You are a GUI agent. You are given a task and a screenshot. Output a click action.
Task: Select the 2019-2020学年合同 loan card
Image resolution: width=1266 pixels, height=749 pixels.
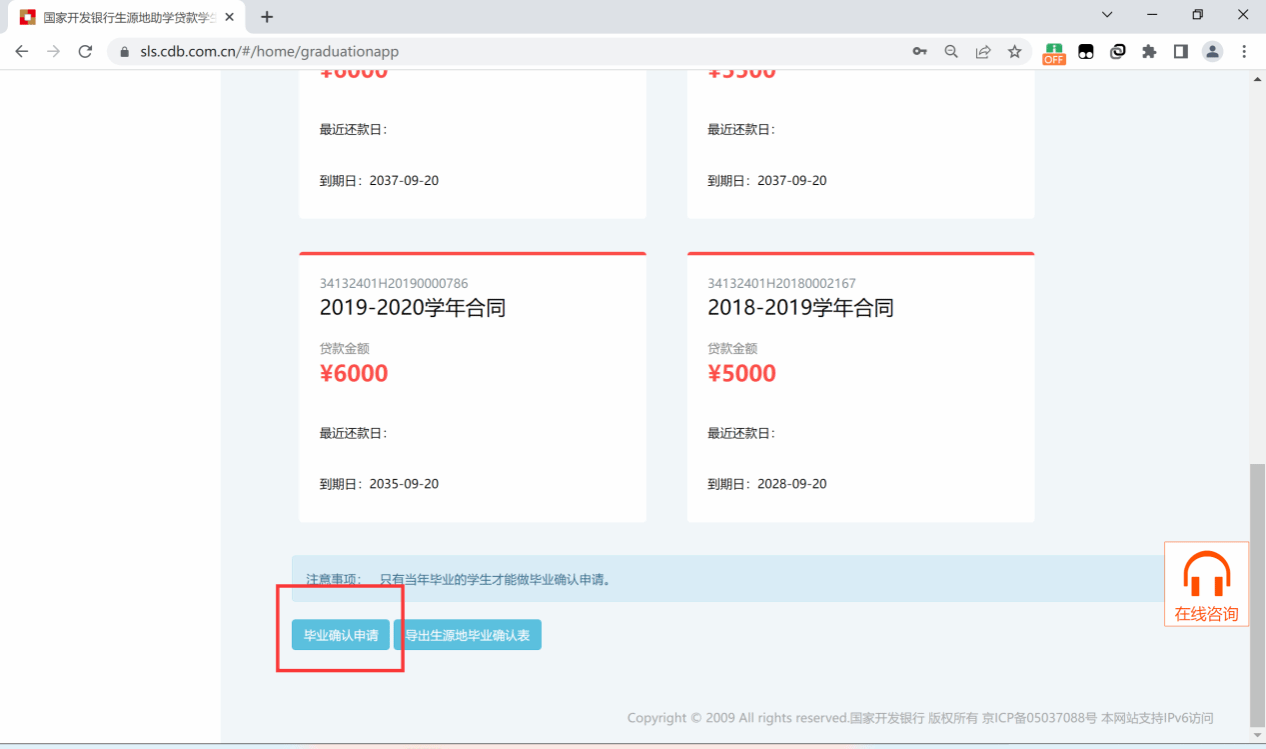472,387
